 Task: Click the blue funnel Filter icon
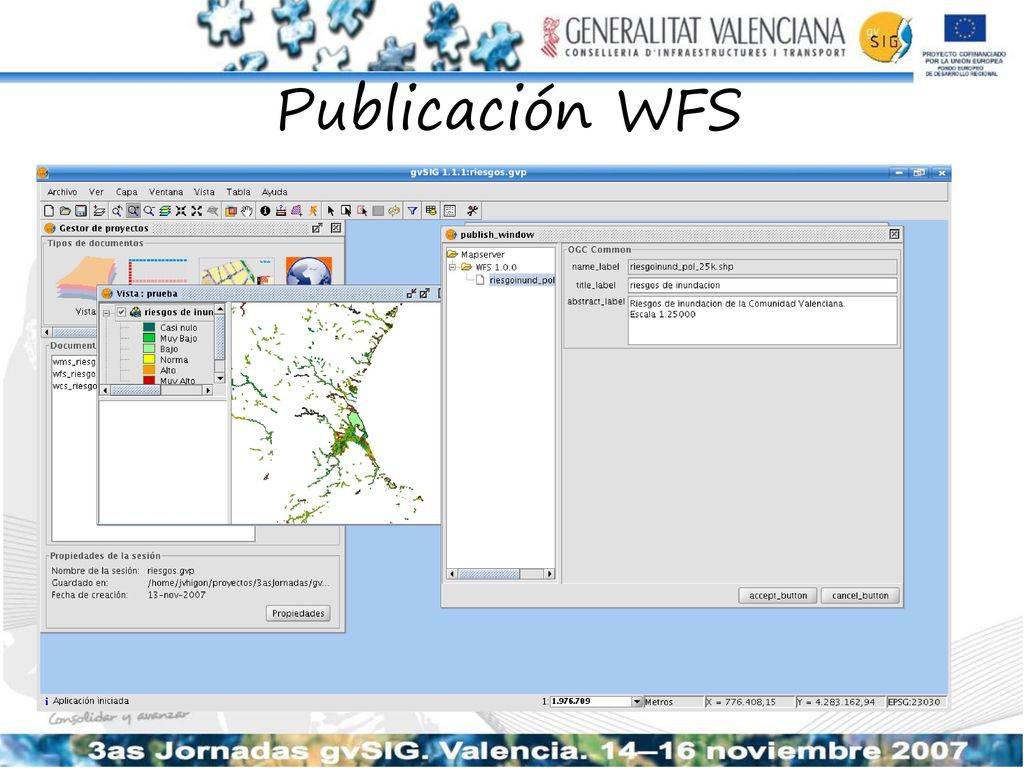click(x=413, y=211)
